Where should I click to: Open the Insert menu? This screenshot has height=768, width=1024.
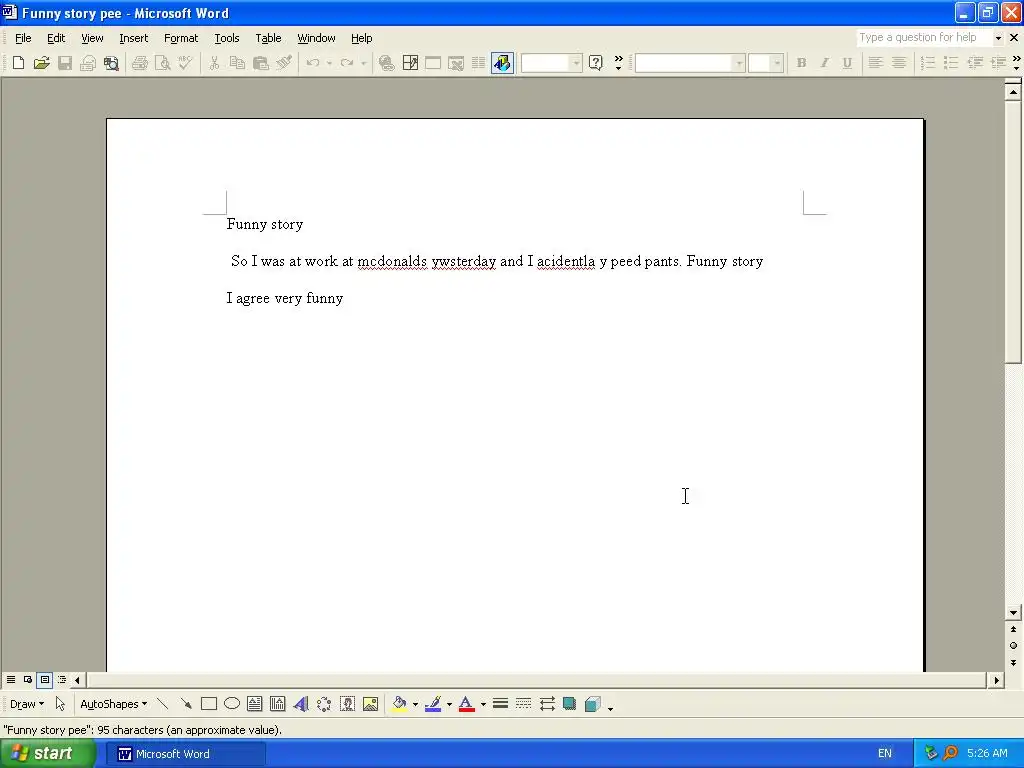[x=133, y=38]
